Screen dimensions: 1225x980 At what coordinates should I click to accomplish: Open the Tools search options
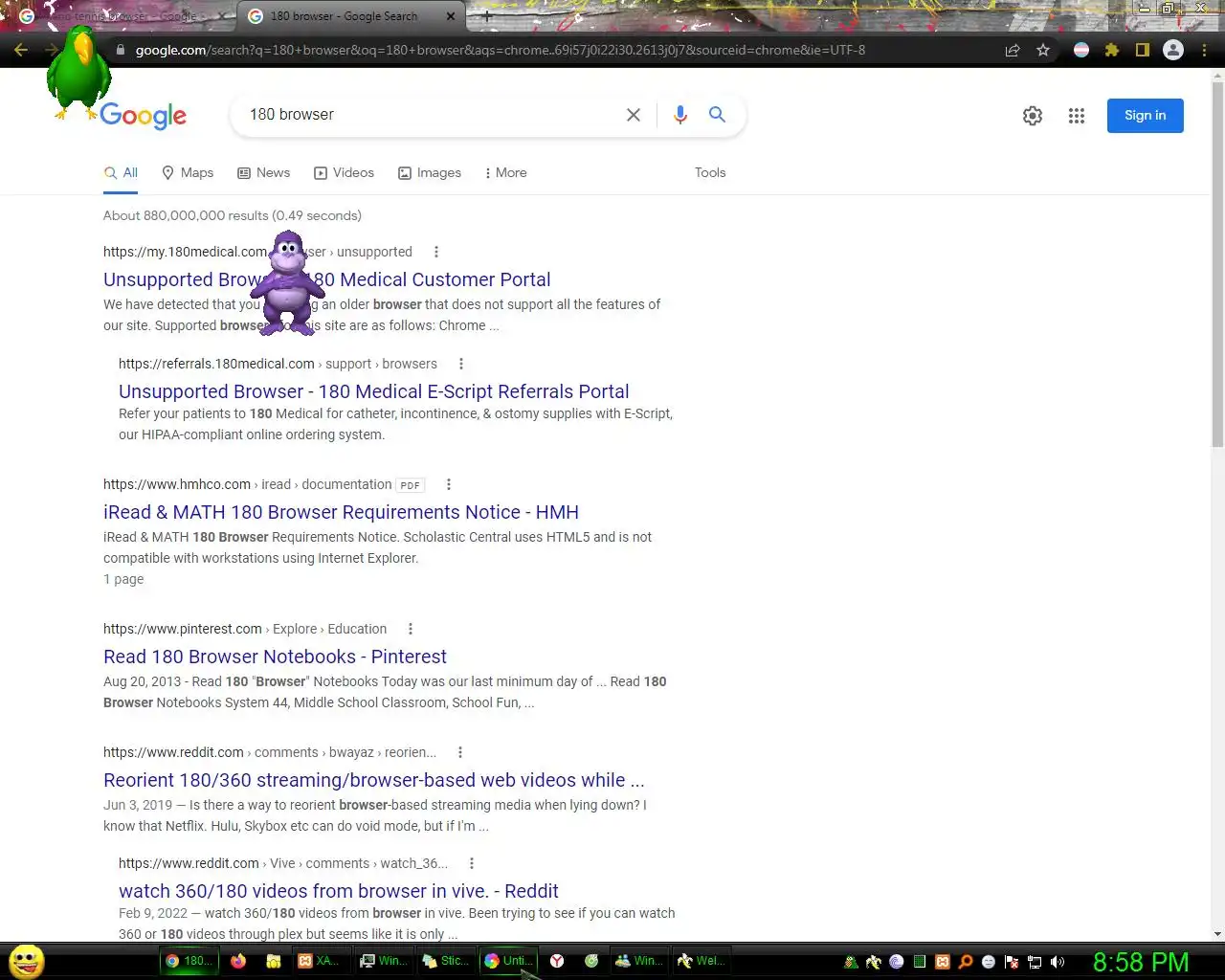pos(710,172)
